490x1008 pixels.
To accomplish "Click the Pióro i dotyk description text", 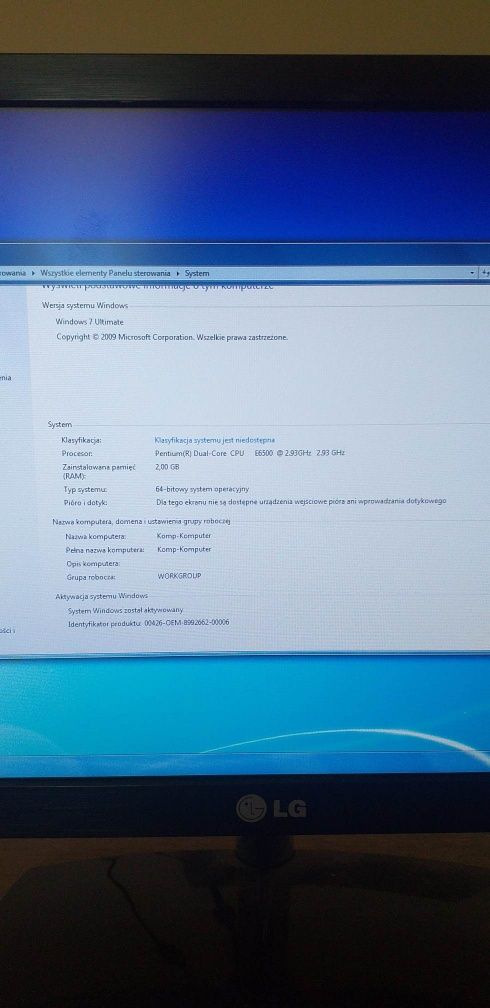I will tap(301, 501).
